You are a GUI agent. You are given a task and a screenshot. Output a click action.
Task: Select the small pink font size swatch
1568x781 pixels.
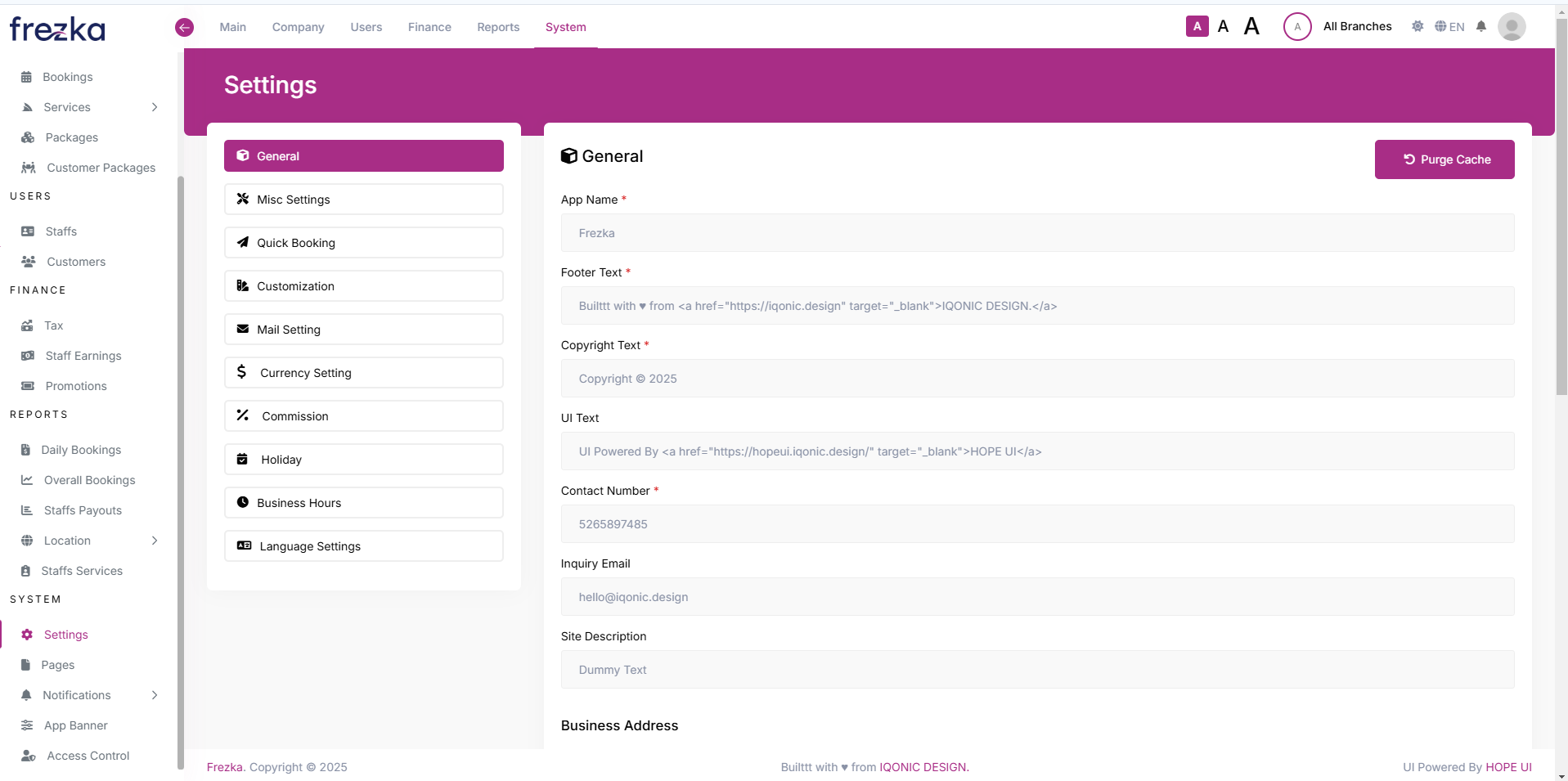point(1197,26)
